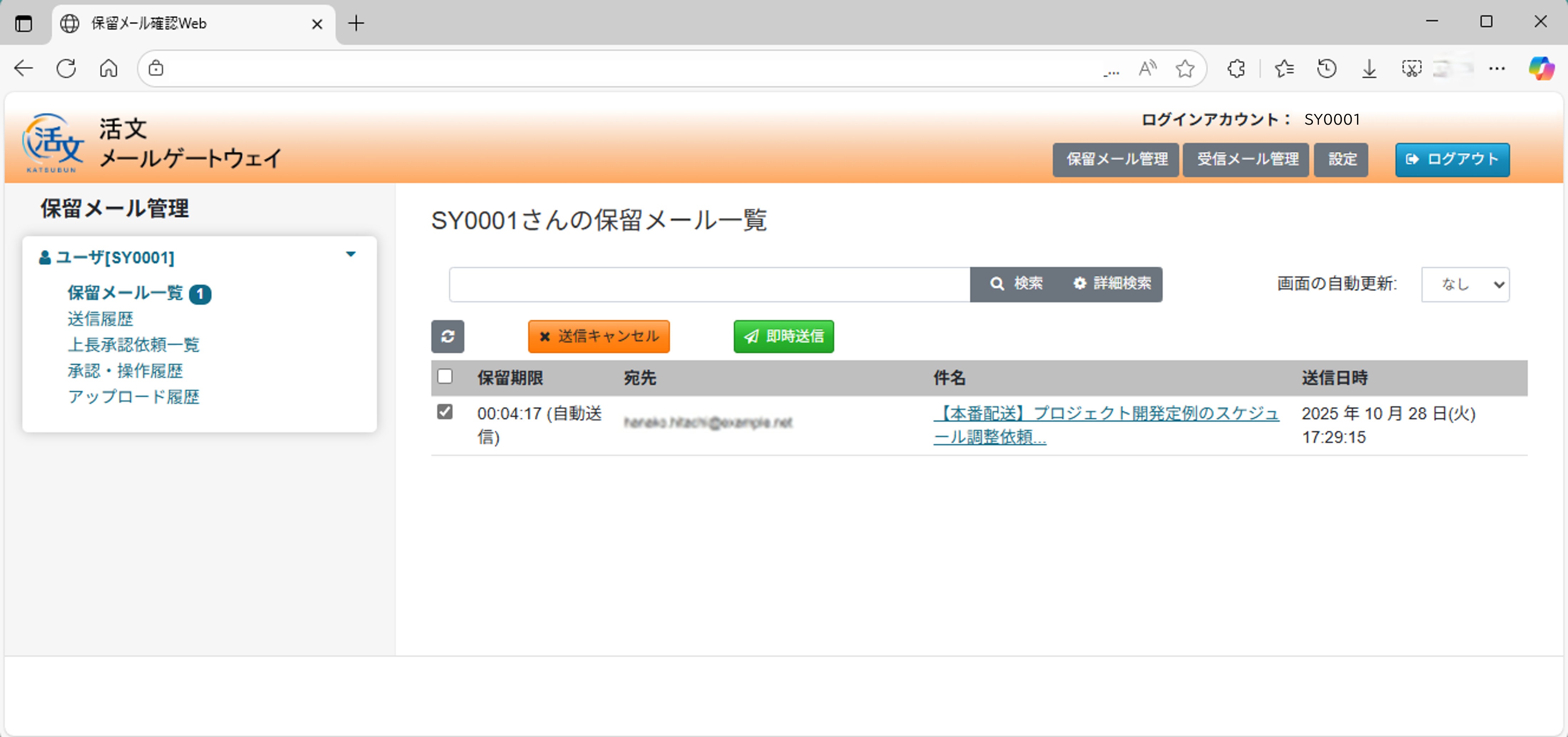Check the select-all header checkbox
Image resolution: width=1568 pixels, height=737 pixels.
coord(445,377)
